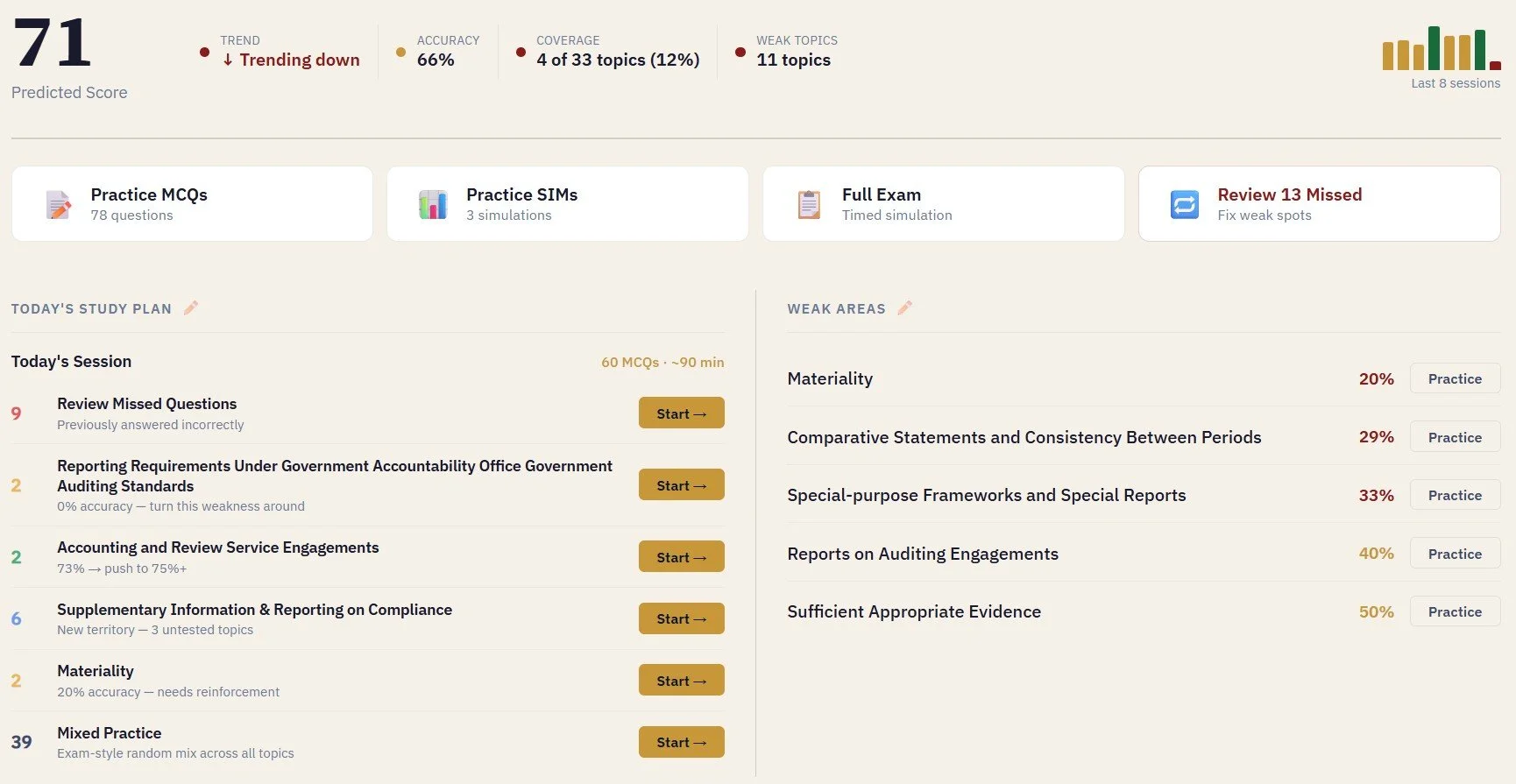Click the 6 count beside Supplementary Information
Image resolution: width=1516 pixels, height=784 pixels.
tap(16, 618)
